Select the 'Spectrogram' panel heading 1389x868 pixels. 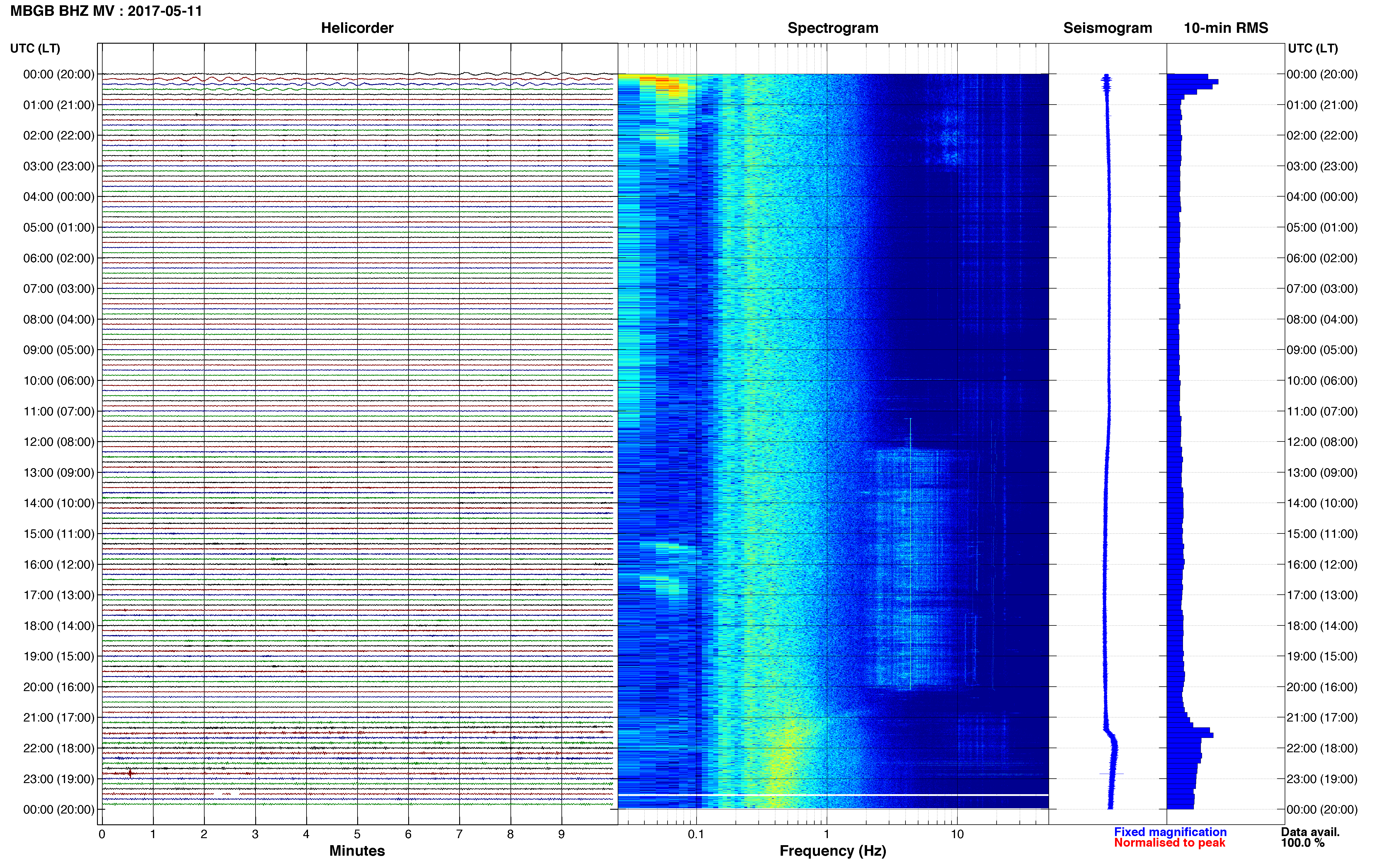[x=833, y=28]
